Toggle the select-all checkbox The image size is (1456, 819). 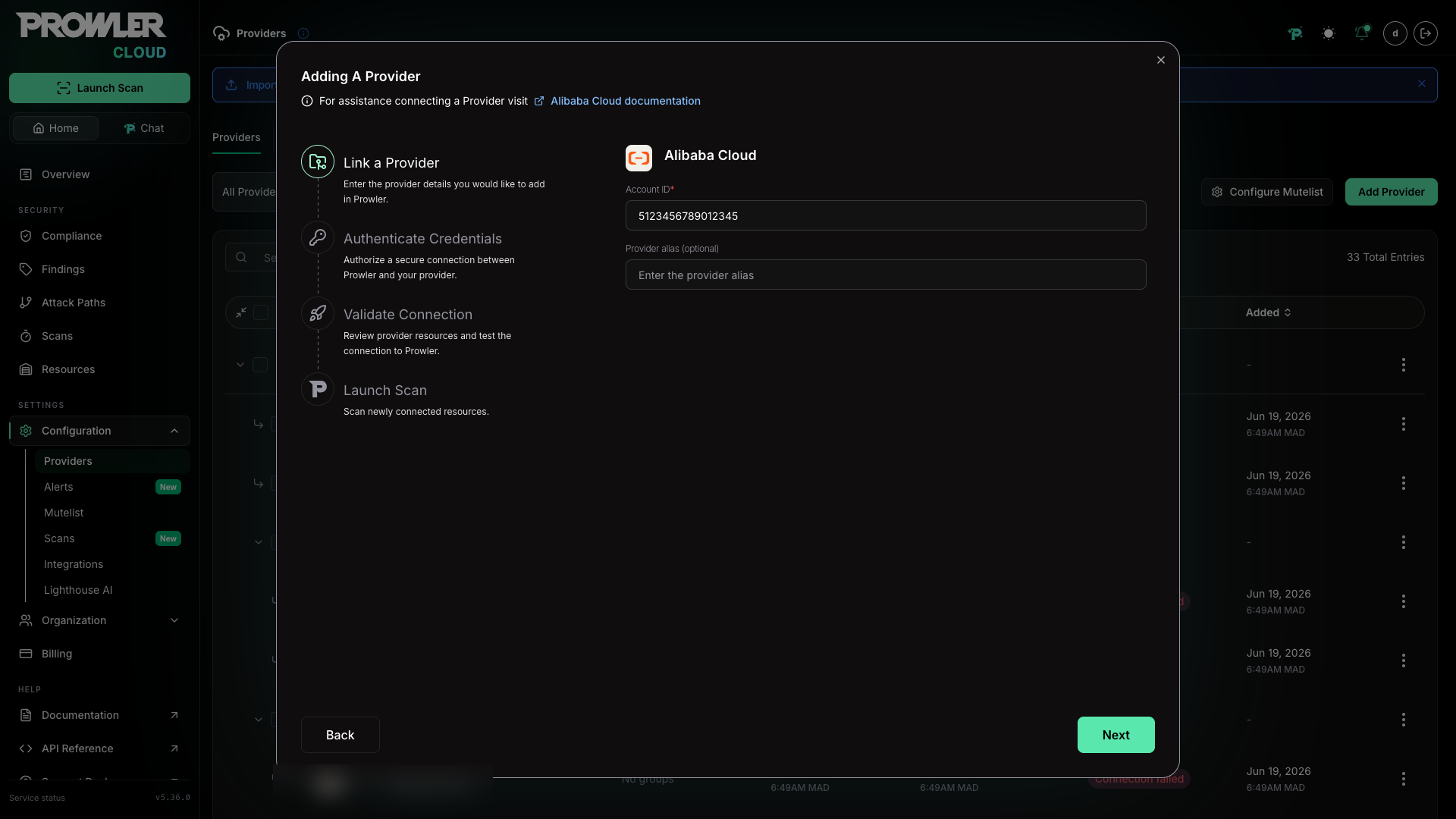[x=261, y=312]
